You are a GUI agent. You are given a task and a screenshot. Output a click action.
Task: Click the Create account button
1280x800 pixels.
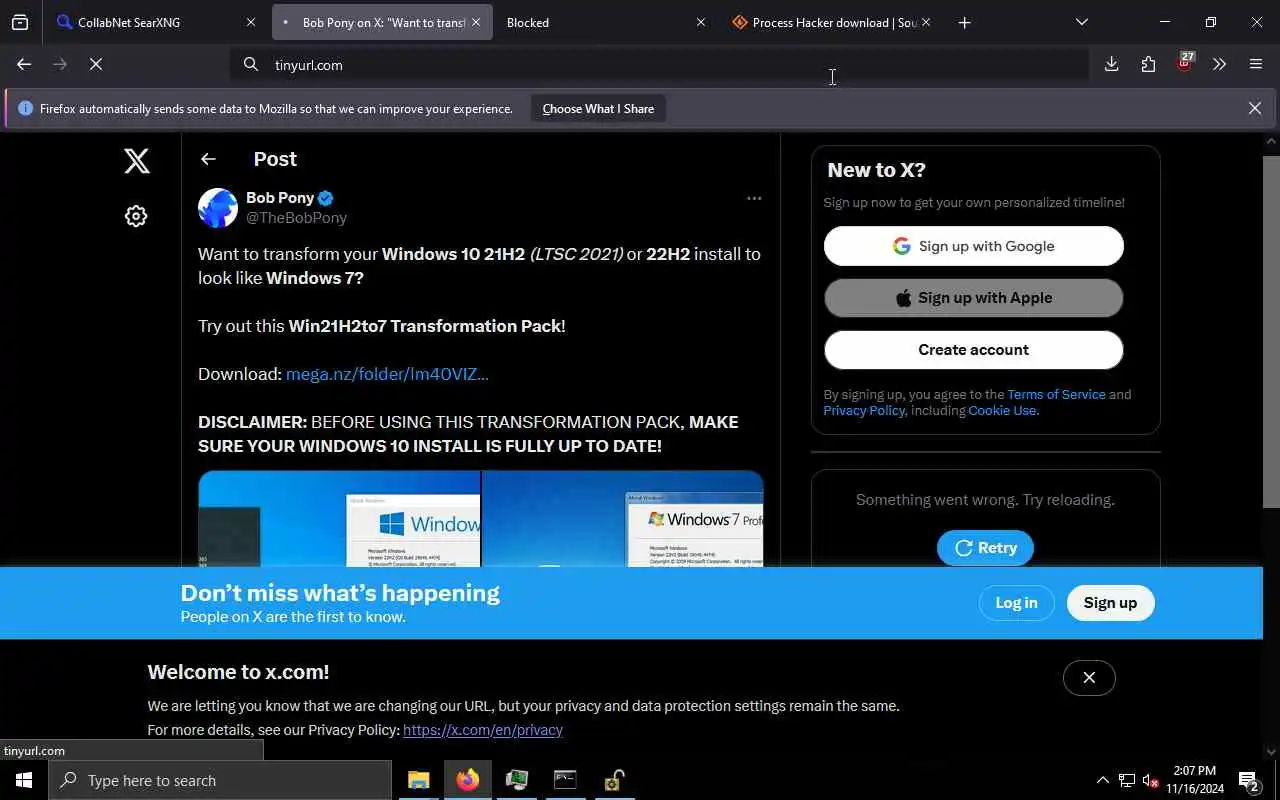tap(973, 350)
